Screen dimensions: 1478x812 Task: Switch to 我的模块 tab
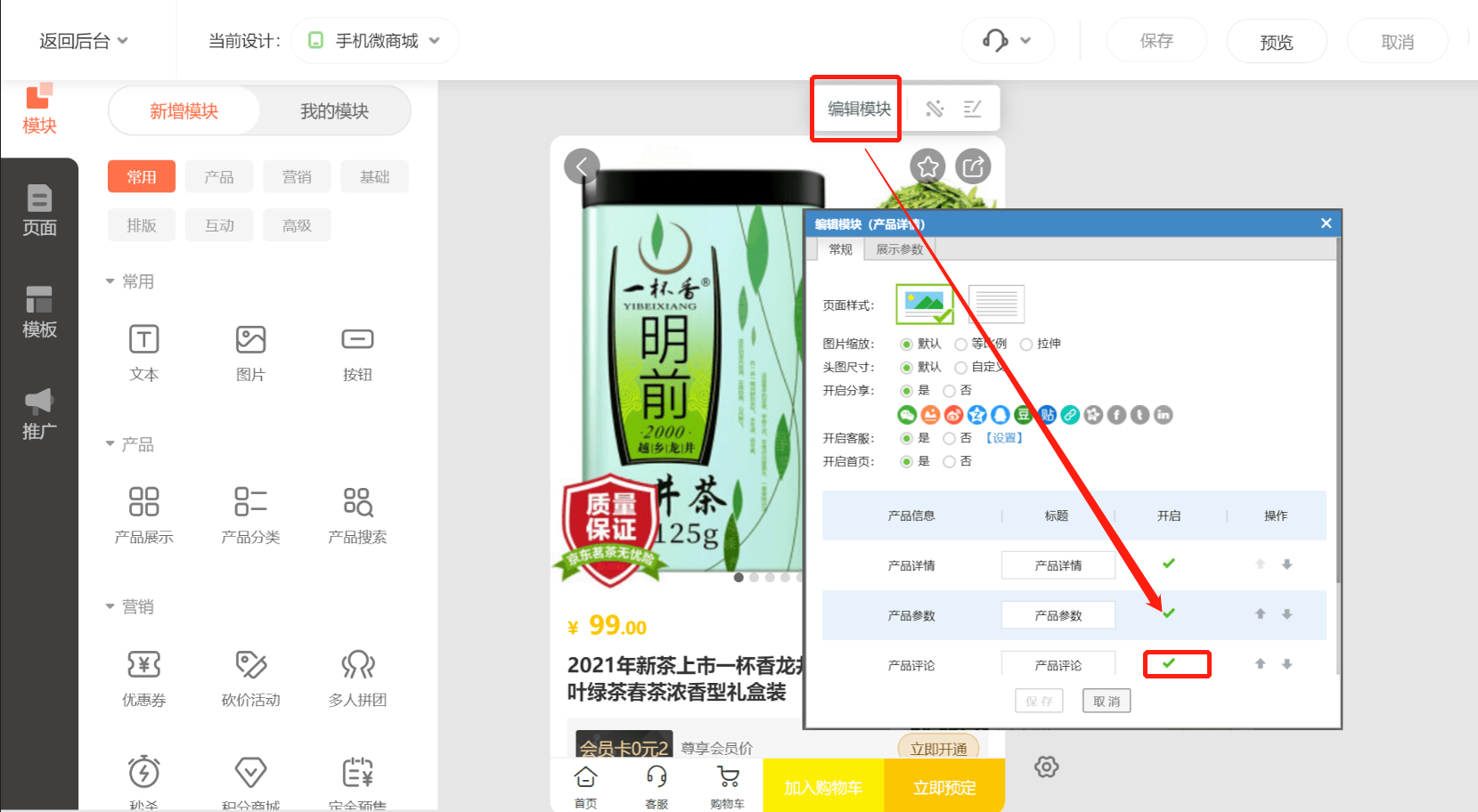[x=334, y=111]
